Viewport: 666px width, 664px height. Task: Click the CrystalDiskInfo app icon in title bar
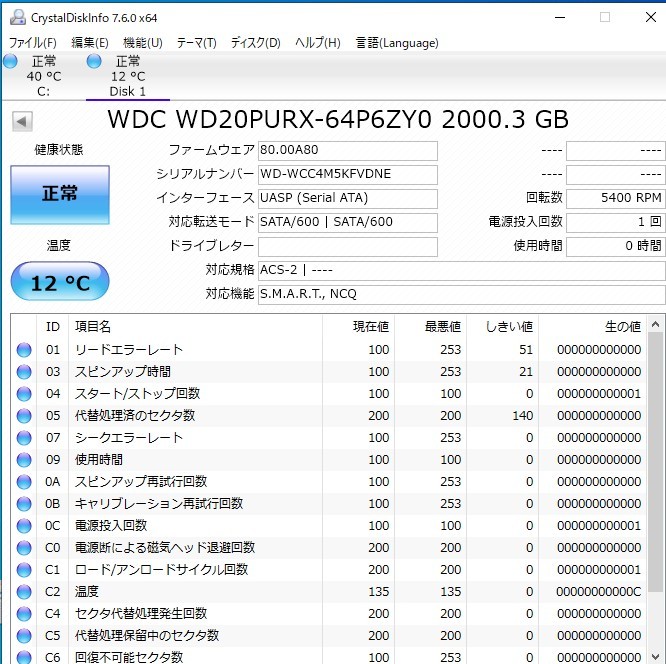pos(18,17)
